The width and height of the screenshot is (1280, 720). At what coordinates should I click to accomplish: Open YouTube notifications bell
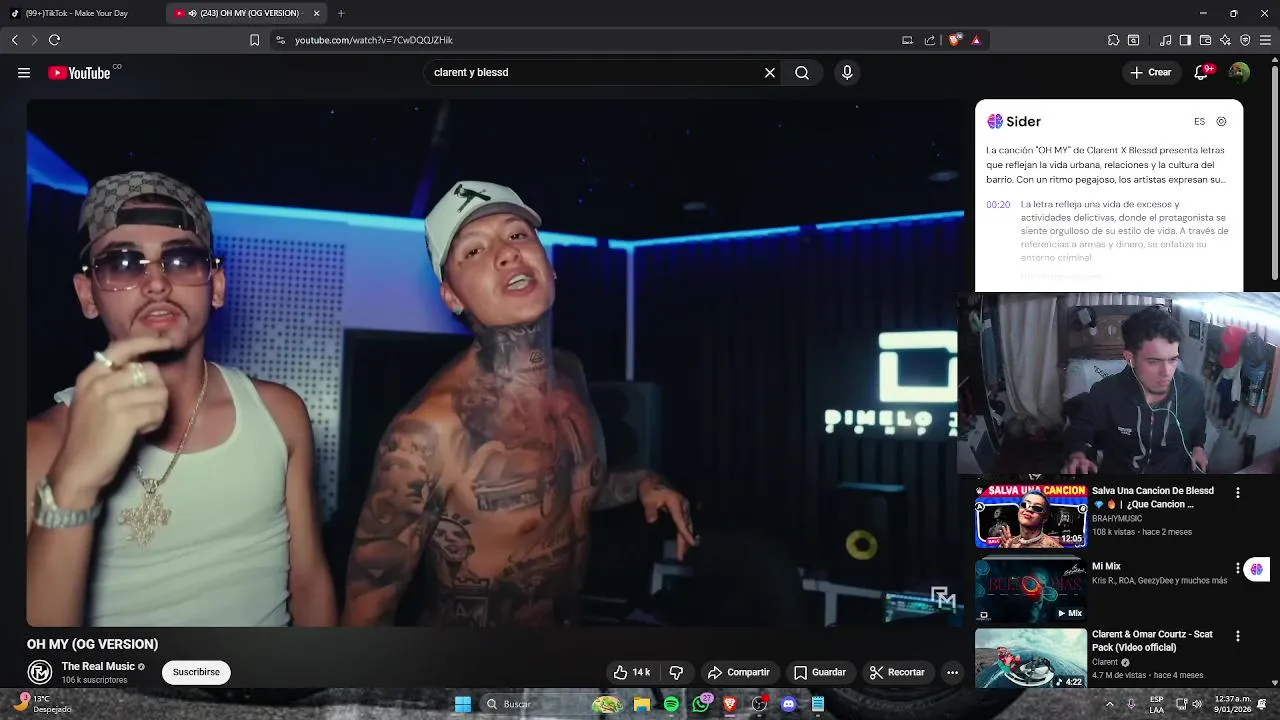[x=1202, y=73]
